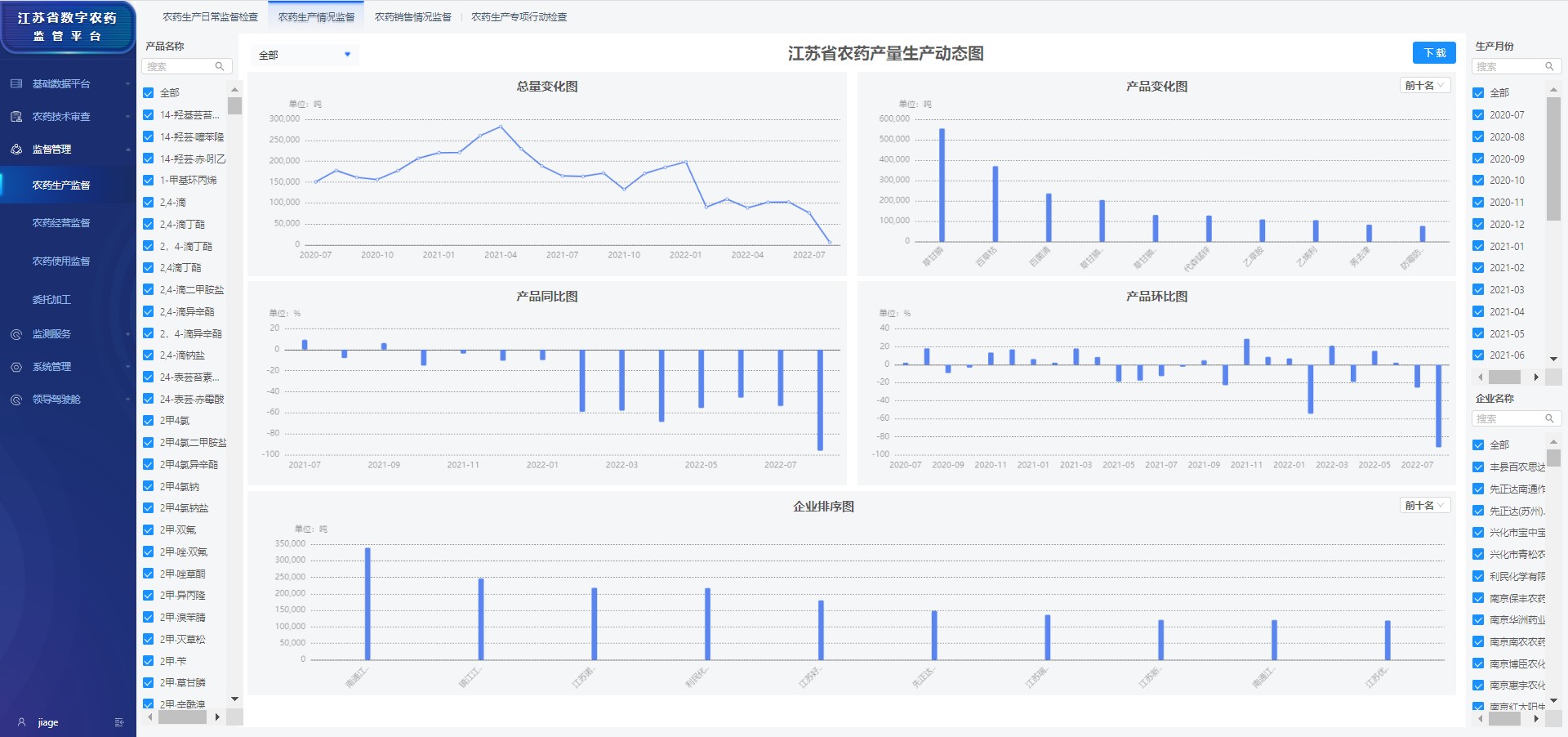Switch to 农药生产专项行动检查 tab
The width and height of the screenshot is (1568, 737).
click(519, 17)
